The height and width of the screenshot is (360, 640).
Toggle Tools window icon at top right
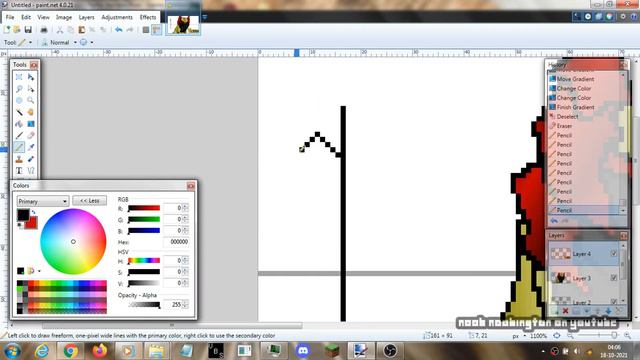point(577,16)
